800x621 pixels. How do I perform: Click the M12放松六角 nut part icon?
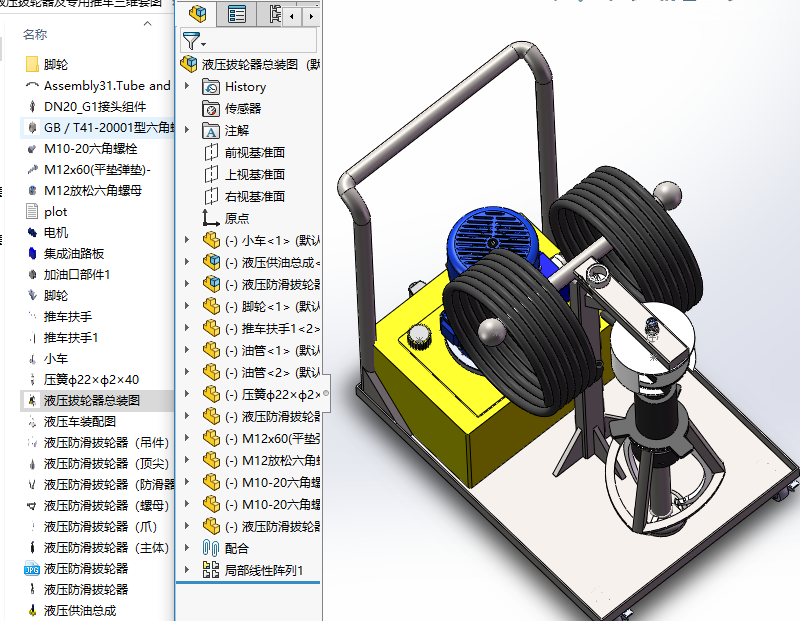click(211, 460)
